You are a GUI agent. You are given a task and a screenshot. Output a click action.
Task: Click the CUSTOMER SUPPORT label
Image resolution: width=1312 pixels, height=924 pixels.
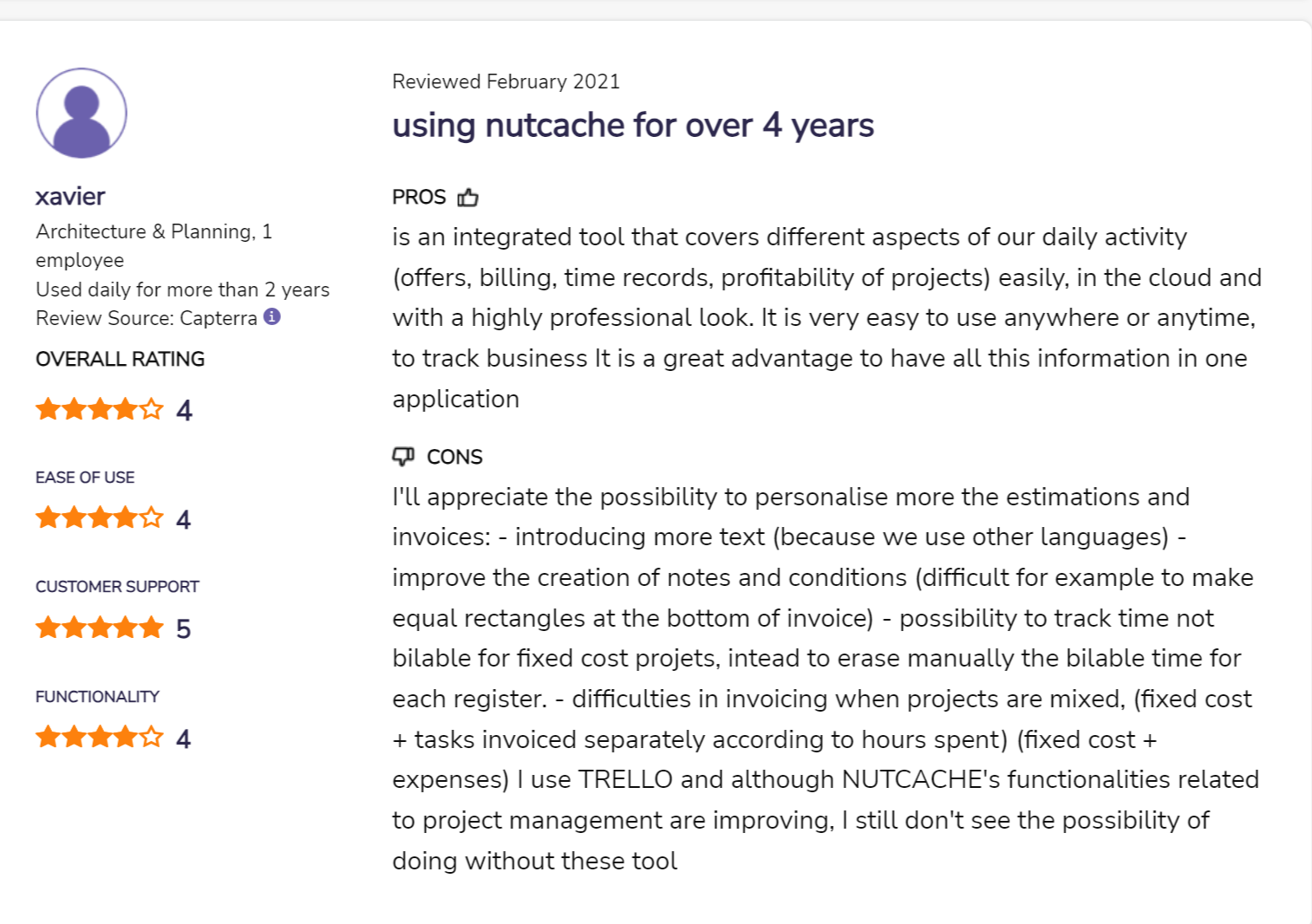pyautogui.click(x=117, y=587)
